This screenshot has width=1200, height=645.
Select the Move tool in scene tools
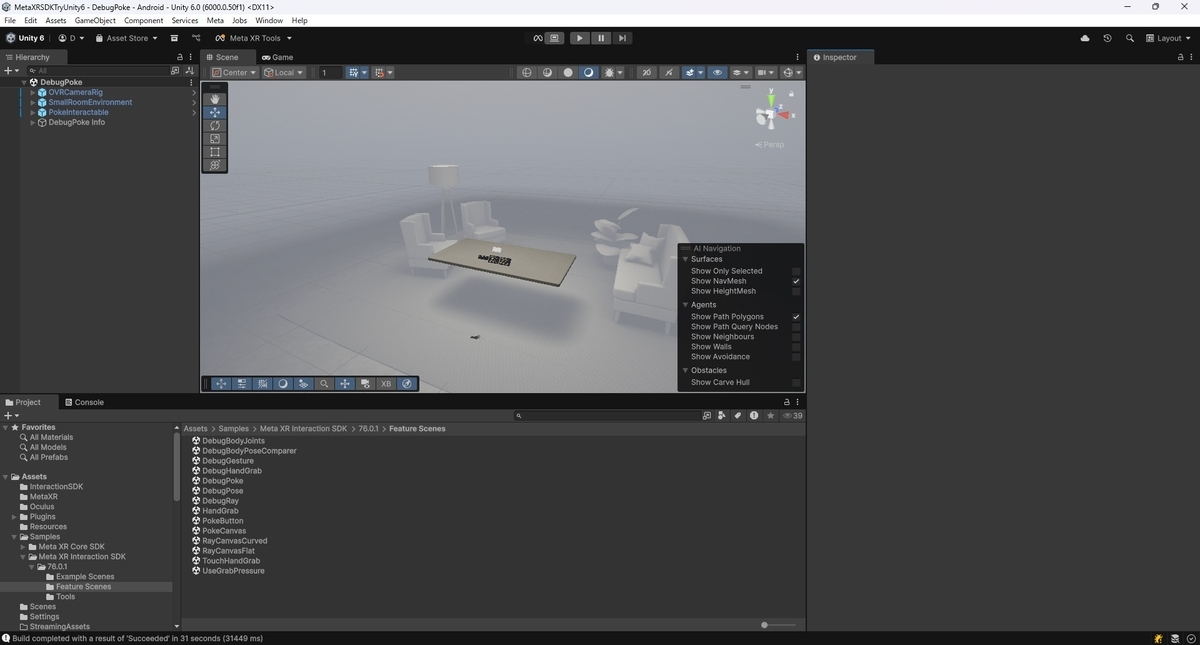coord(215,113)
